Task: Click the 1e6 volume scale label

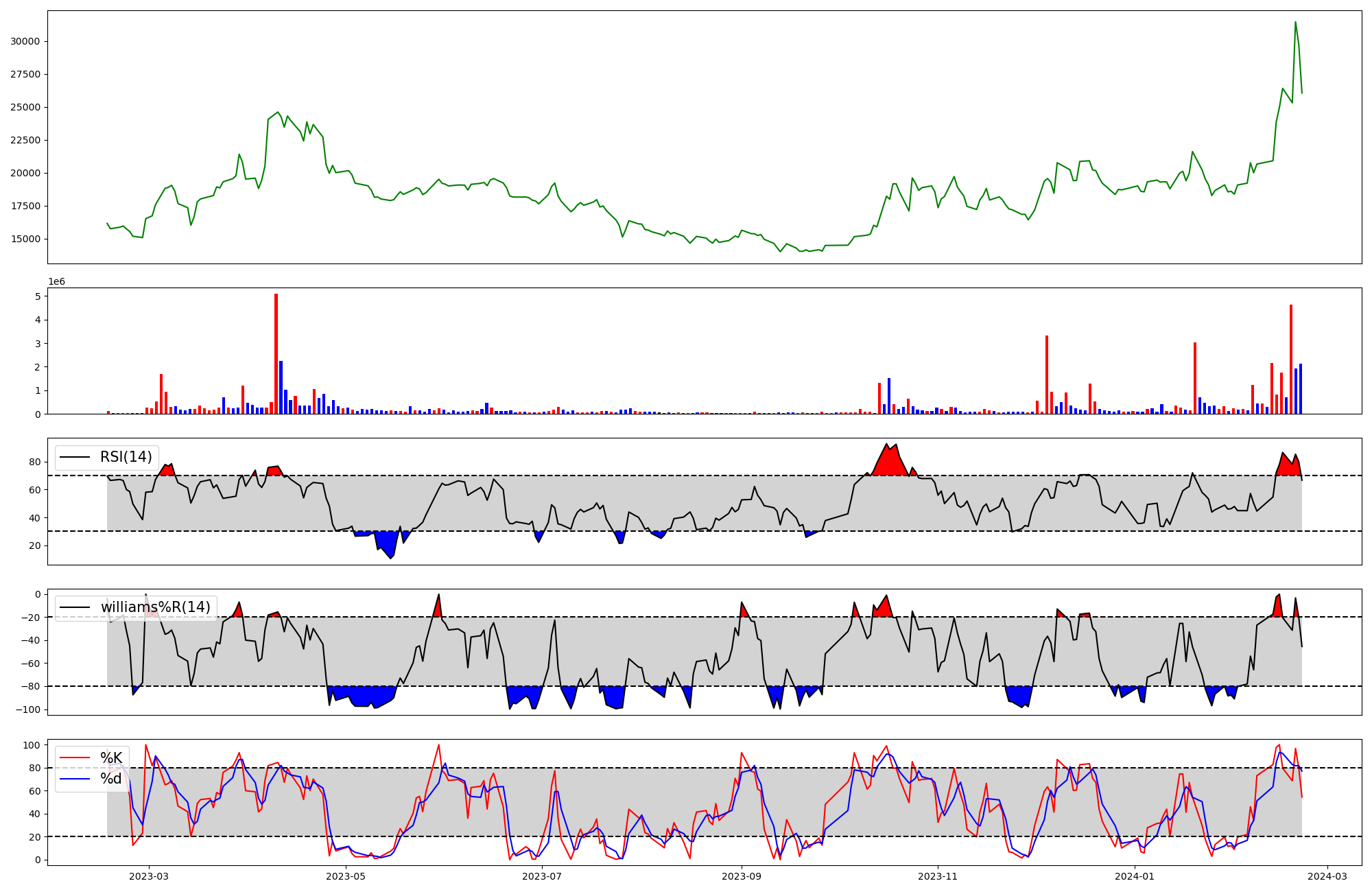Action: pyautogui.click(x=56, y=282)
